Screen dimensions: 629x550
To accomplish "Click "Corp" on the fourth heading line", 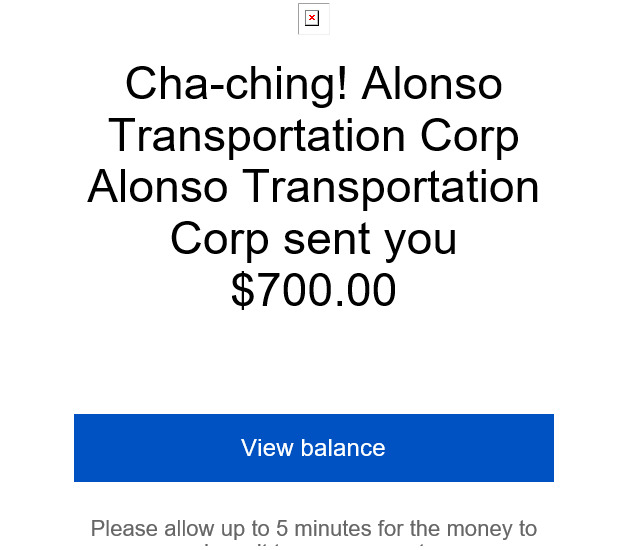I will (x=219, y=239).
